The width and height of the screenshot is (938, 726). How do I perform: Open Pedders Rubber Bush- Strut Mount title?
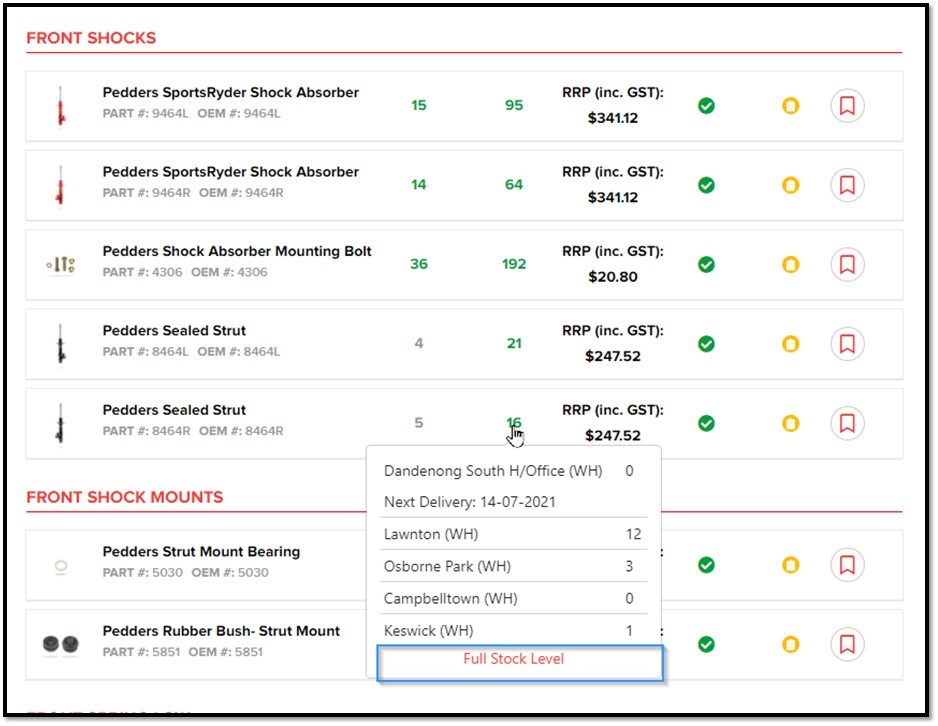221,631
